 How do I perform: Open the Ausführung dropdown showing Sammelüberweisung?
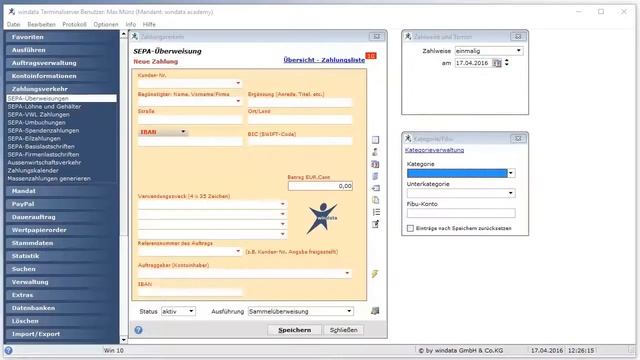349,311
